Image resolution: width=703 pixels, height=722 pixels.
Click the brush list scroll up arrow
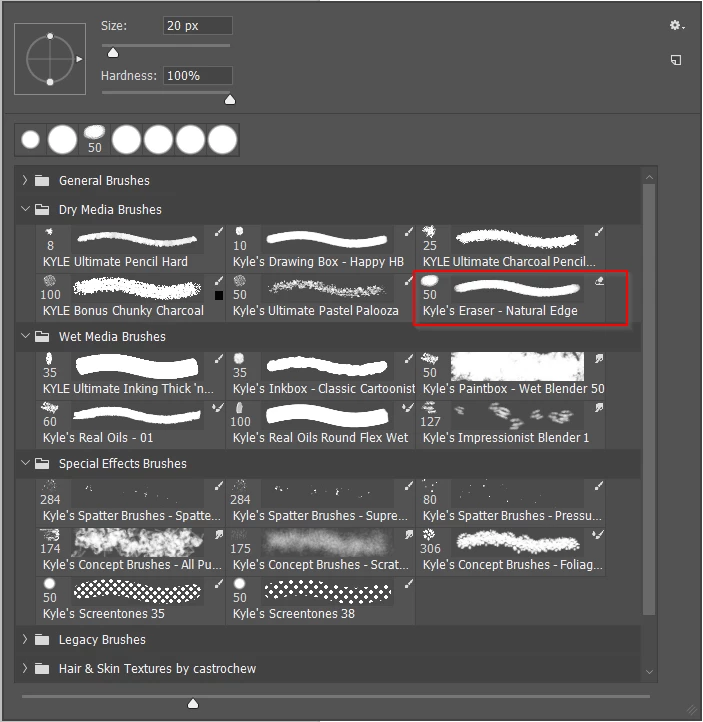pyautogui.click(x=649, y=177)
